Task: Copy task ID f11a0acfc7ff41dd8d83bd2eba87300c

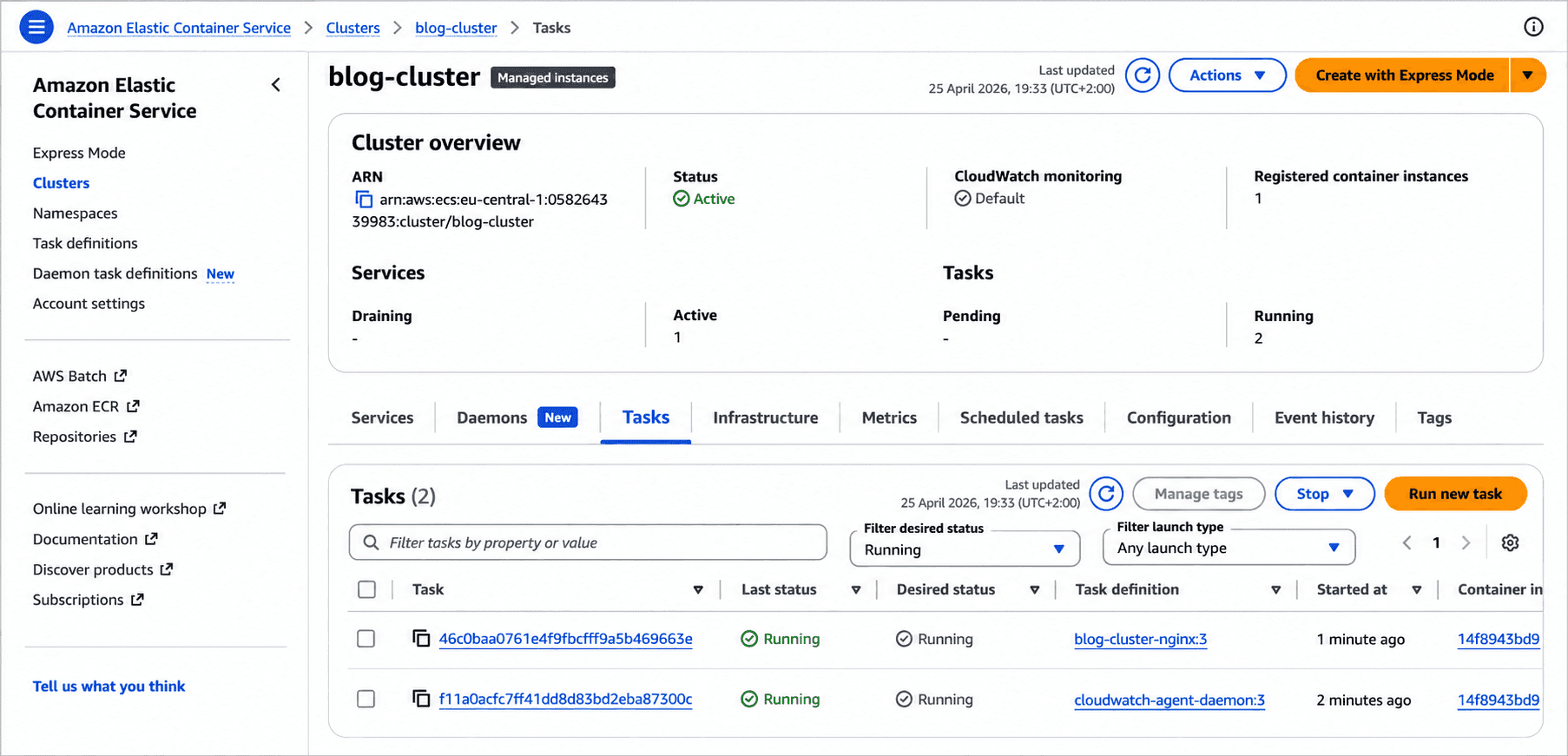Action: (421, 699)
